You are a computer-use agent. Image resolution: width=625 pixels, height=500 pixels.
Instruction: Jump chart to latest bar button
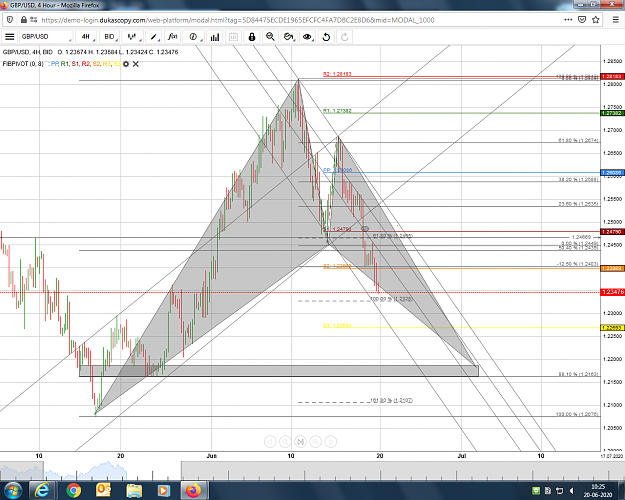pos(300,441)
